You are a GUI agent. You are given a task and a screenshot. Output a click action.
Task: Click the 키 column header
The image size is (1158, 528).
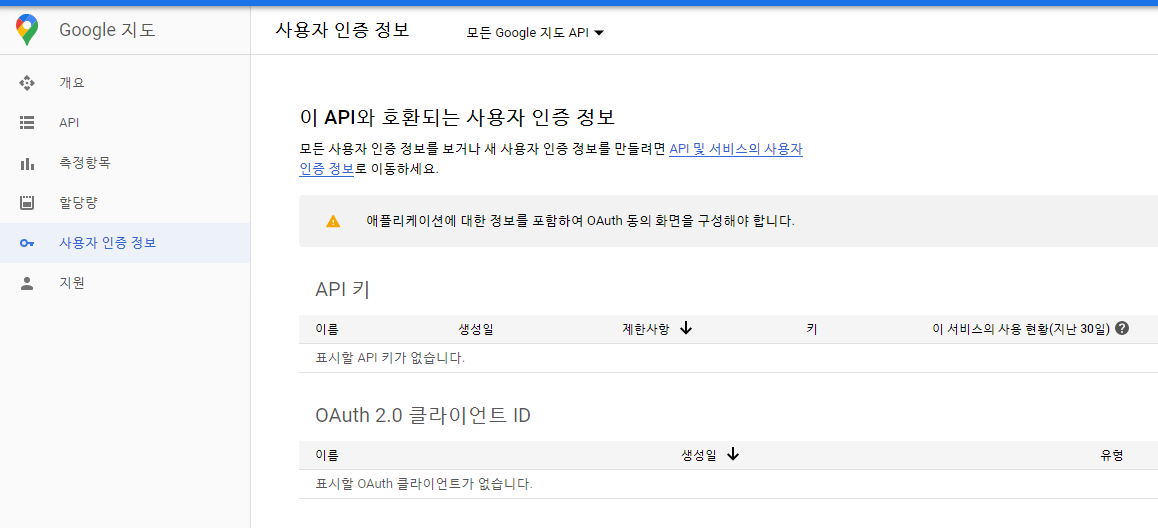tap(812, 329)
